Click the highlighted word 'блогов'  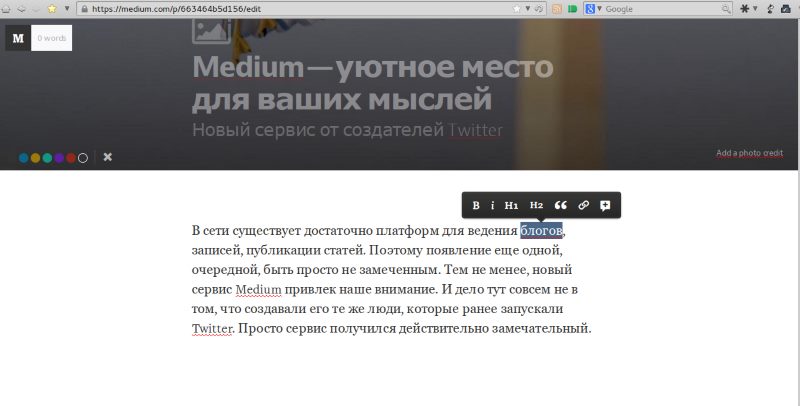tap(541, 231)
